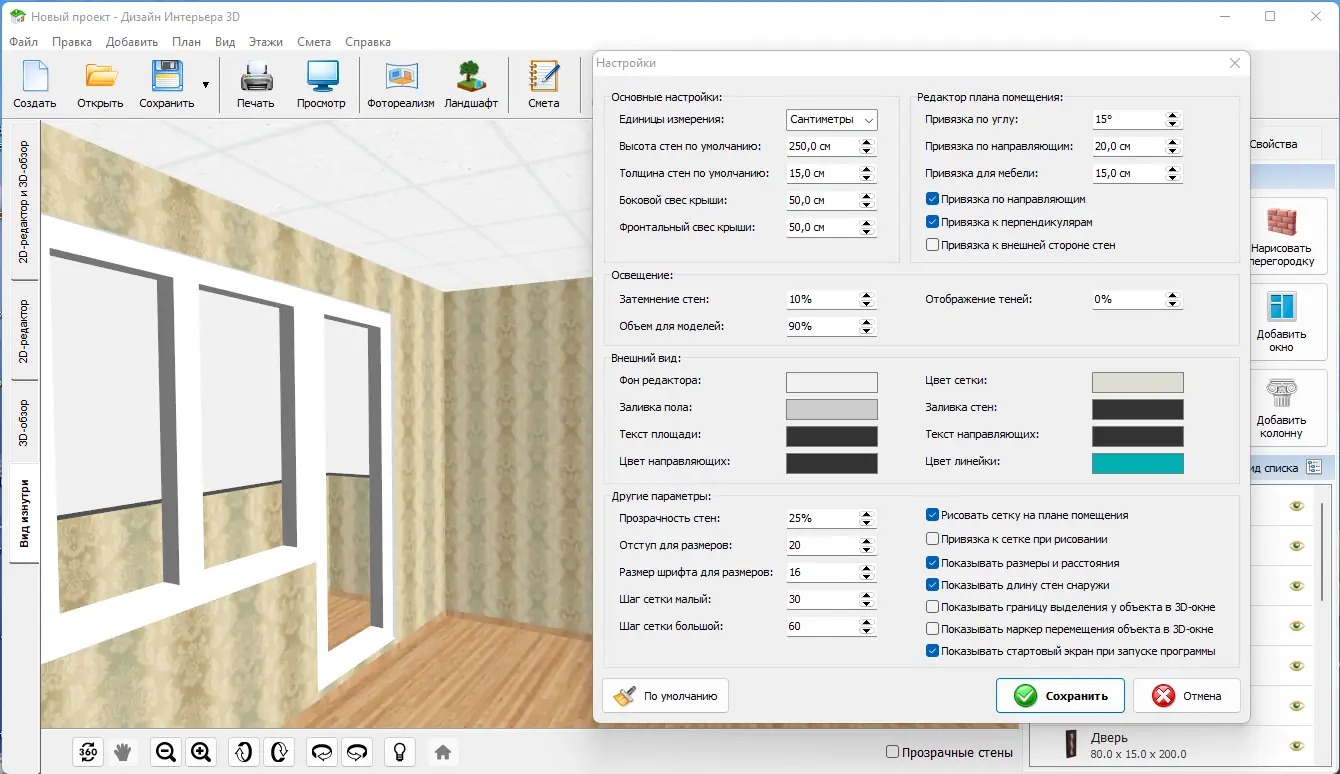Screen dimensions: 1340x774
Task: Disable Показывать стартовый экран при запуске
Action: pos(933,651)
